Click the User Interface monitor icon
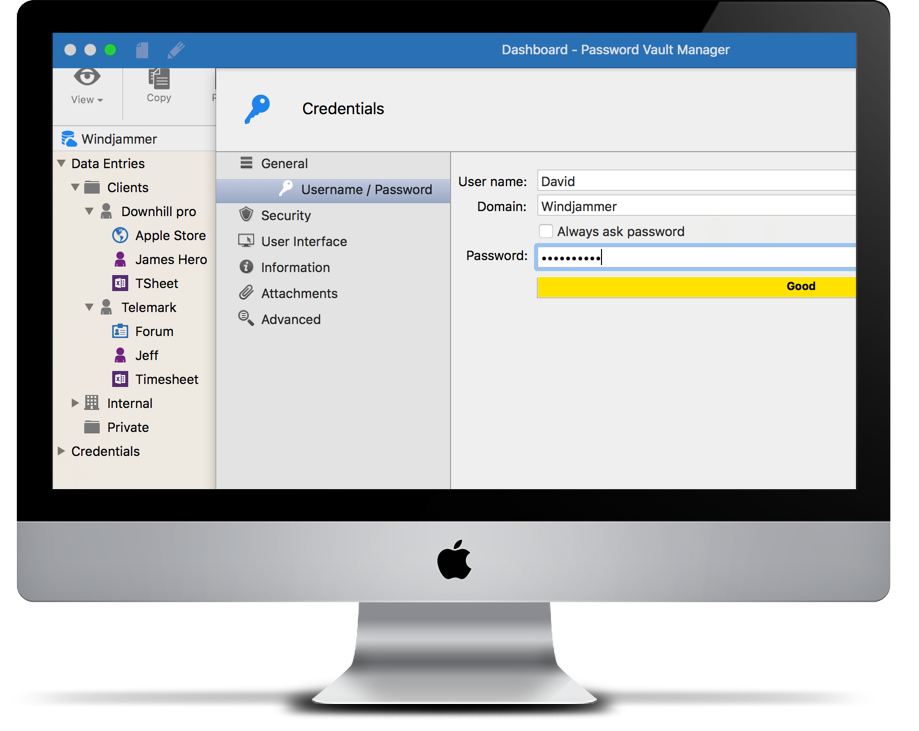 tap(246, 240)
